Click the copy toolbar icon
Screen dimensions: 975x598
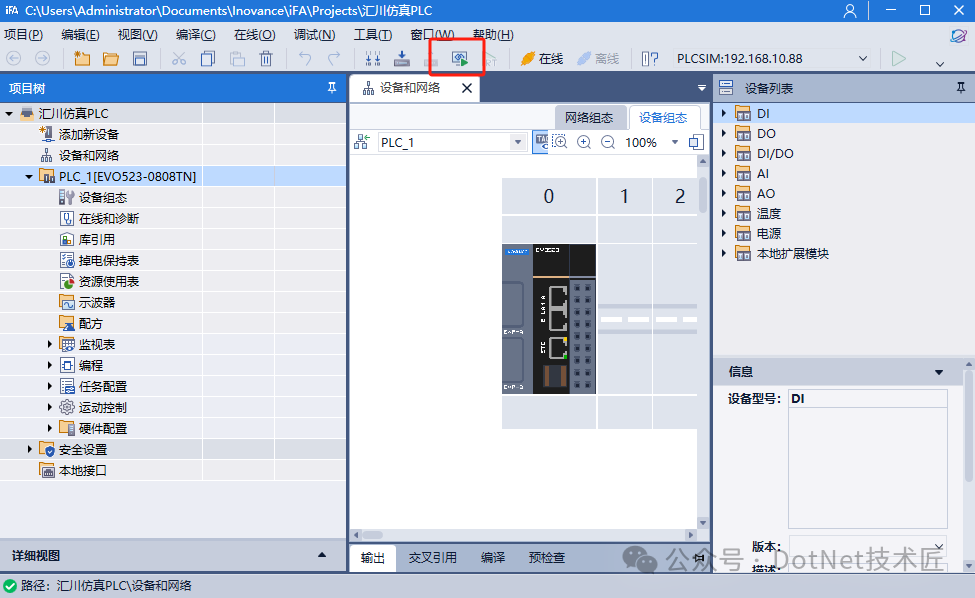point(208,58)
